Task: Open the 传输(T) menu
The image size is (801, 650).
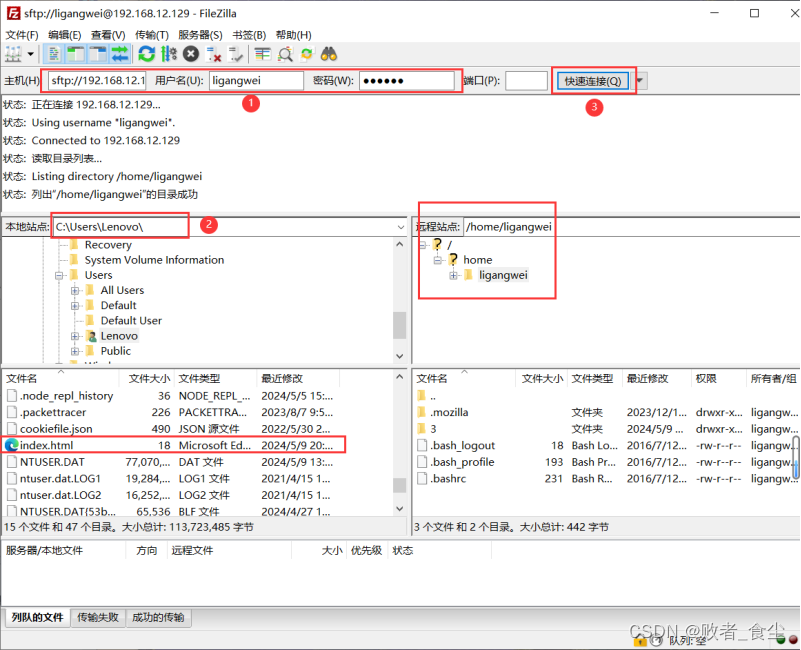Action: (152, 35)
